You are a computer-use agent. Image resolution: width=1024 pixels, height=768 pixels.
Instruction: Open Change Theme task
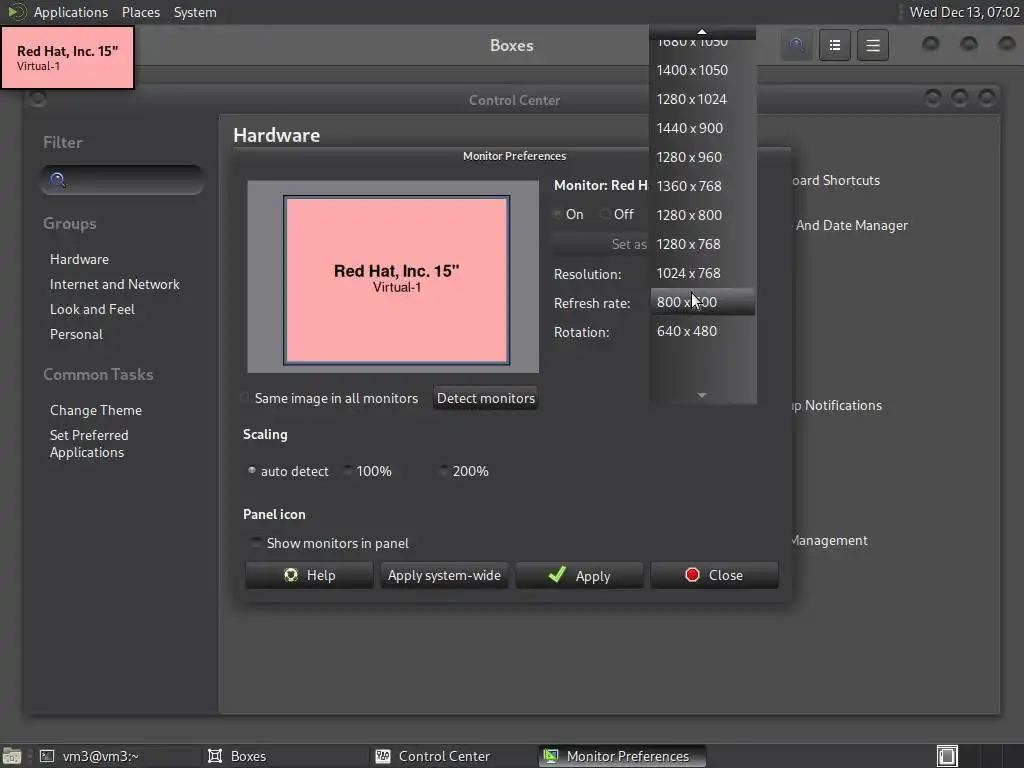96,410
